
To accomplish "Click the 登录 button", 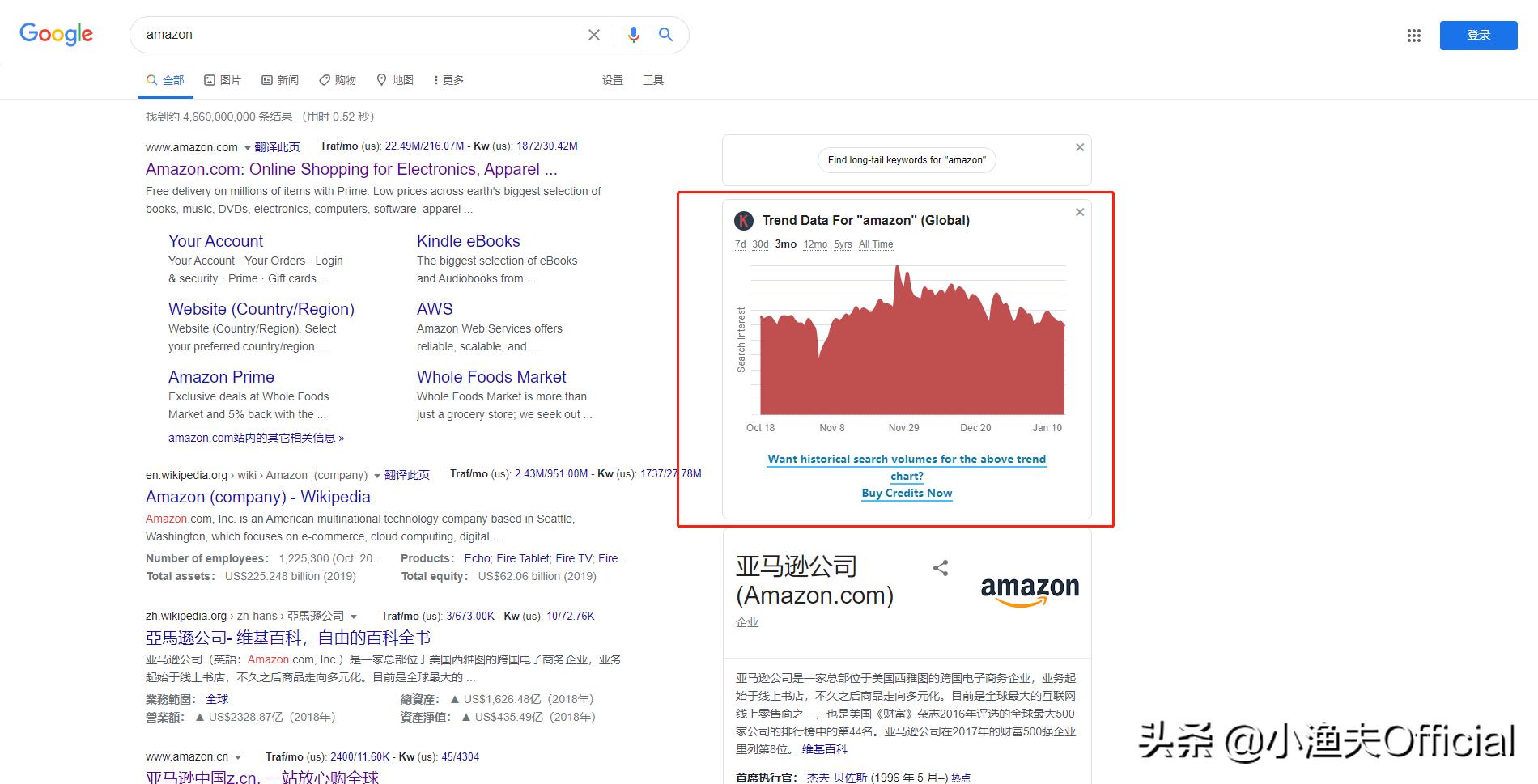I will (x=1478, y=35).
